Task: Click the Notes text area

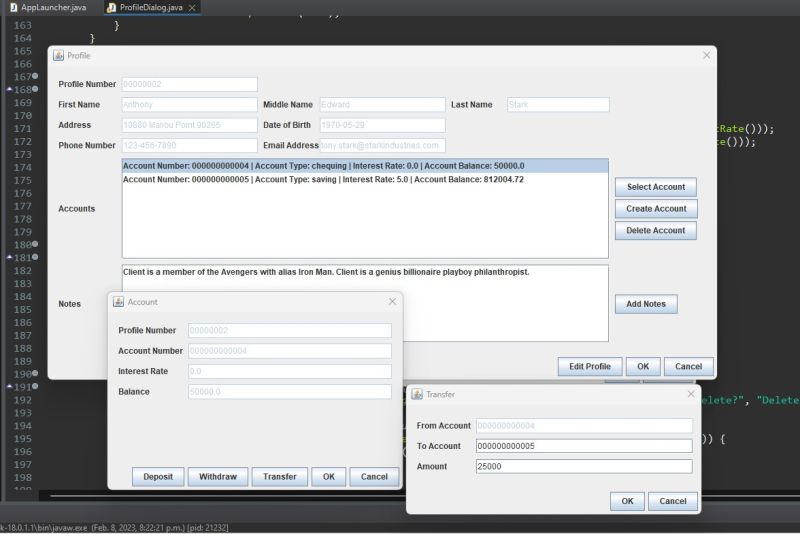Action: (x=365, y=303)
